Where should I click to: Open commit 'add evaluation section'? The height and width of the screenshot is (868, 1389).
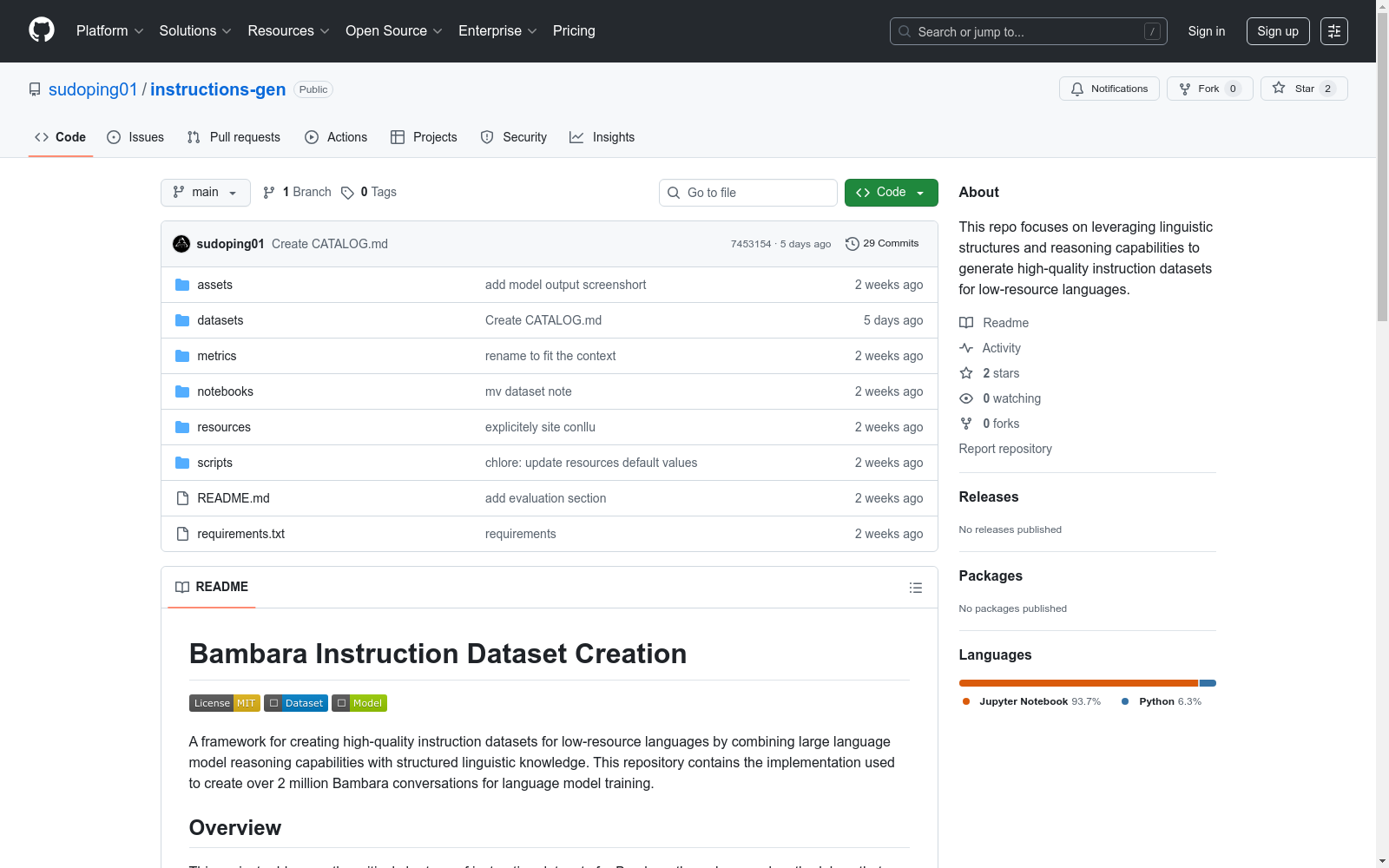[546, 498]
